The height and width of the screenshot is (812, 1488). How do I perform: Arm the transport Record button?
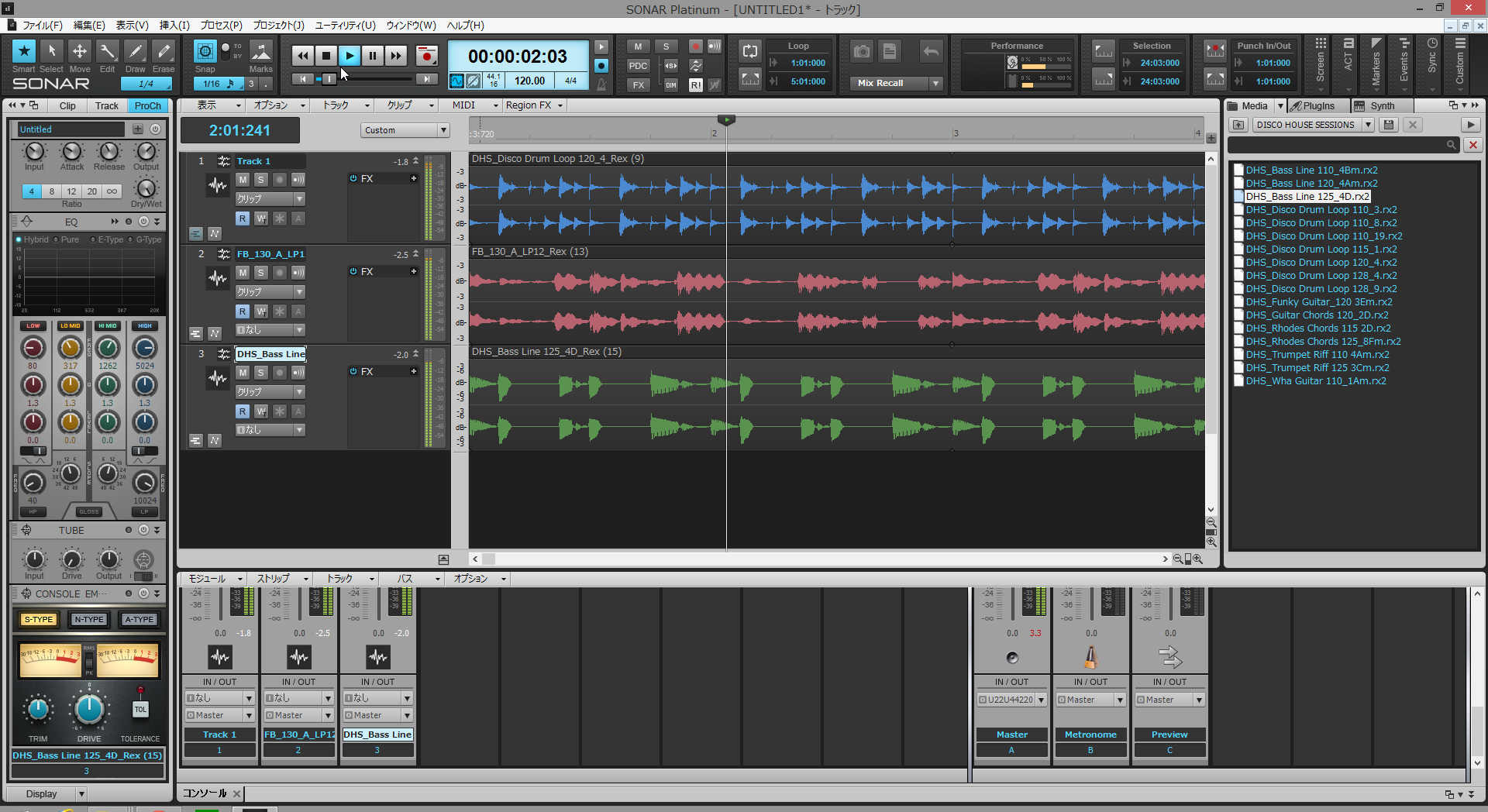click(x=426, y=55)
